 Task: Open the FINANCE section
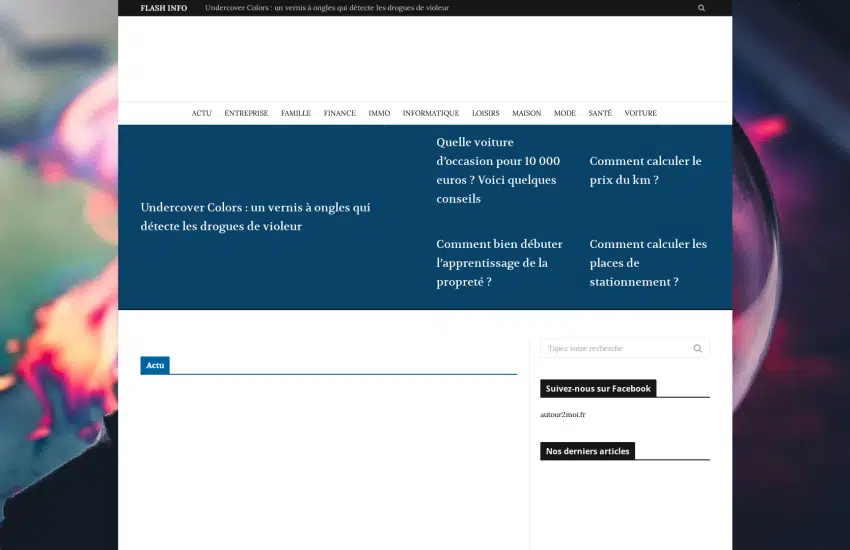coord(339,114)
